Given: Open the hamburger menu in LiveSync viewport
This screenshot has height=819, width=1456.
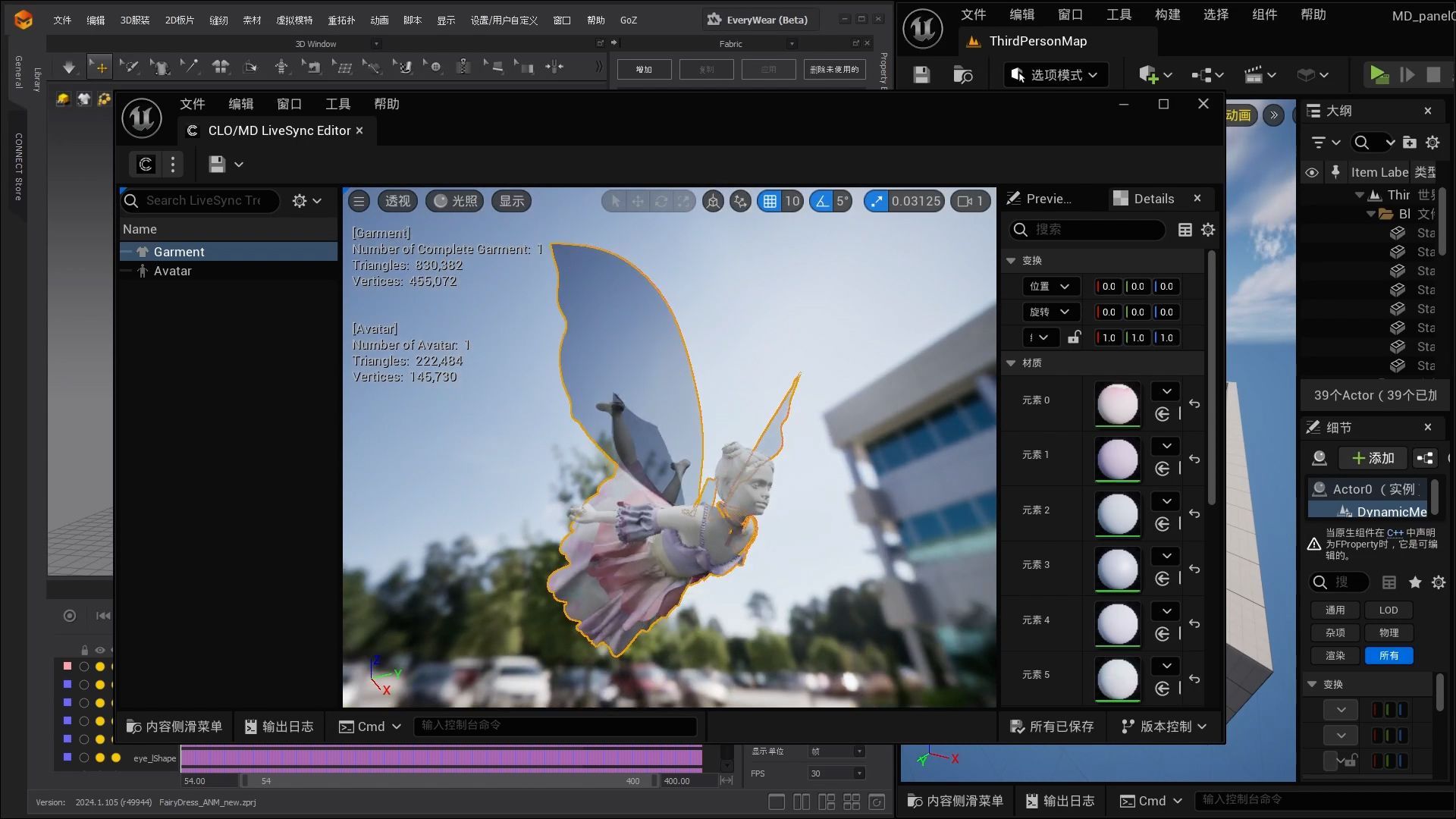Looking at the screenshot, I should (x=358, y=200).
